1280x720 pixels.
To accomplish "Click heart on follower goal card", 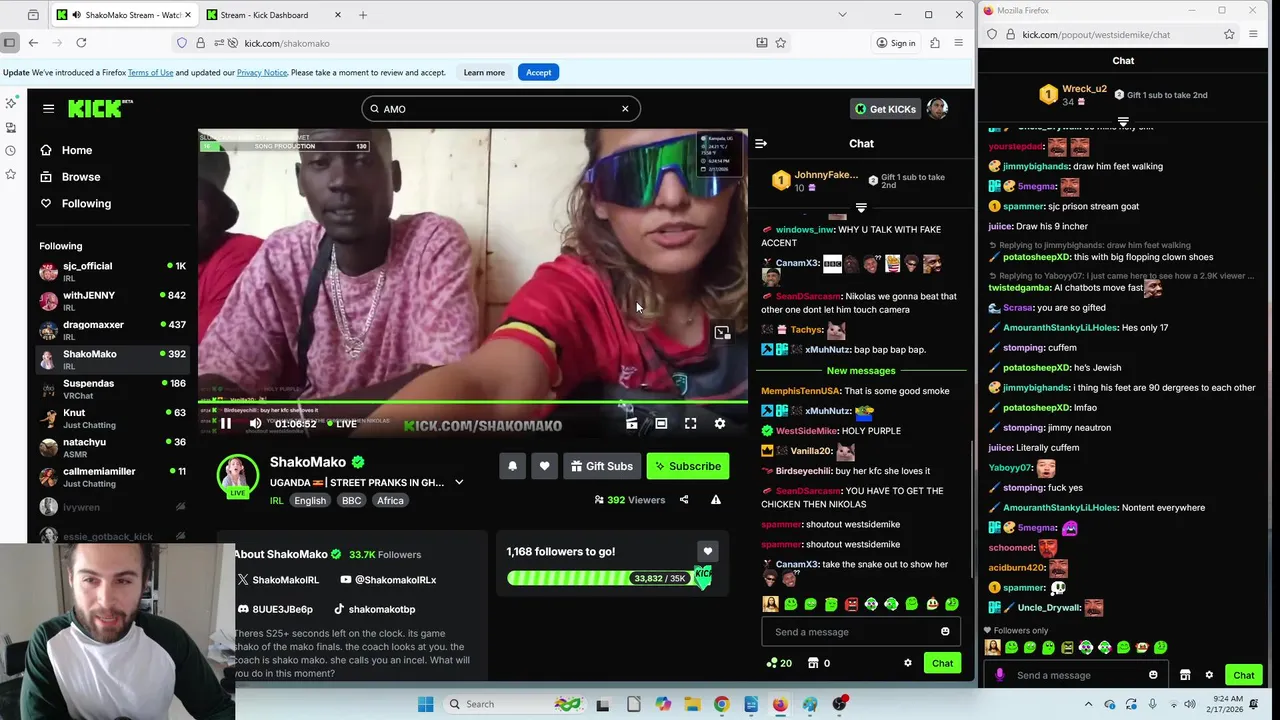I will [708, 552].
